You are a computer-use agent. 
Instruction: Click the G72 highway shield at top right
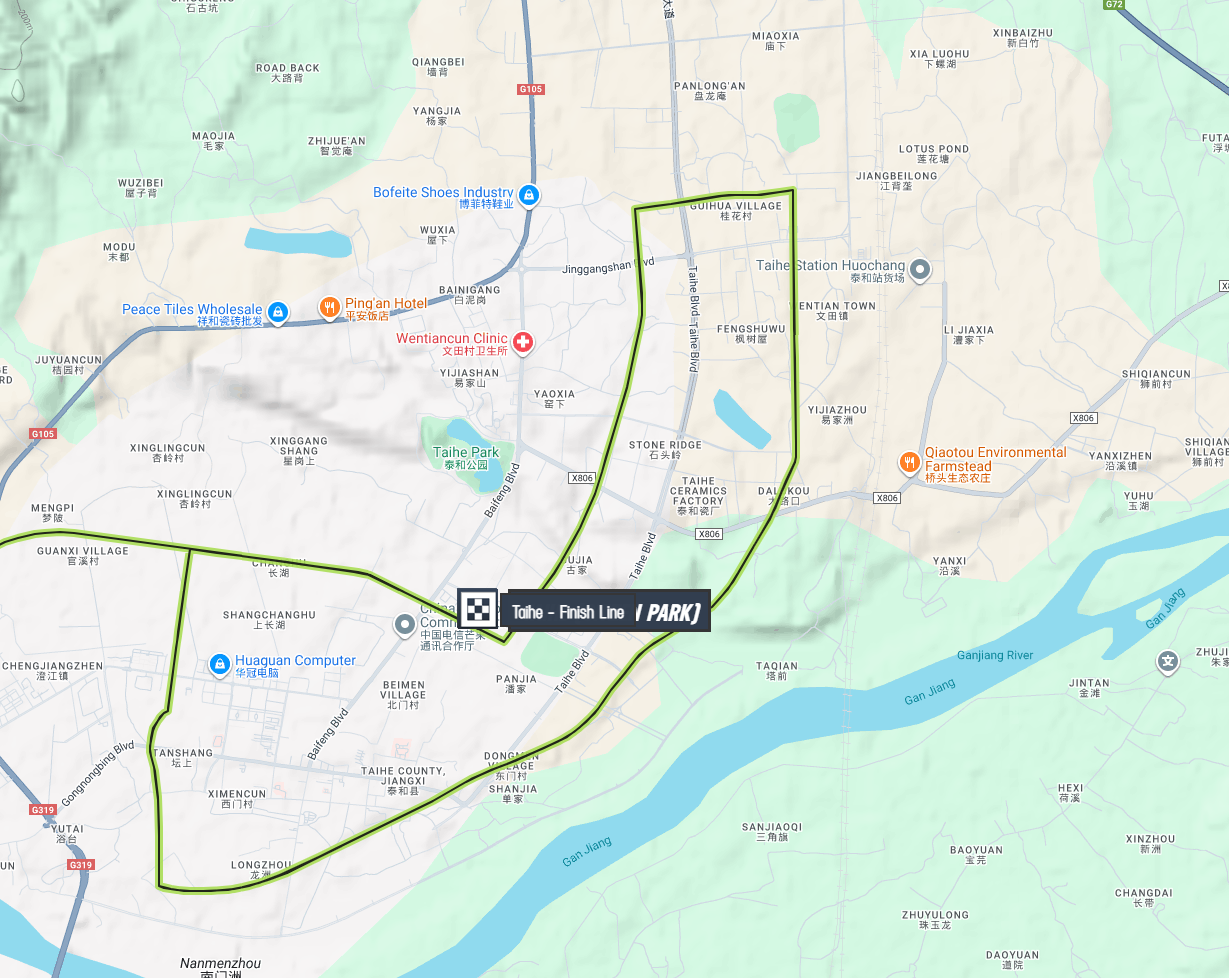pos(1114,5)
